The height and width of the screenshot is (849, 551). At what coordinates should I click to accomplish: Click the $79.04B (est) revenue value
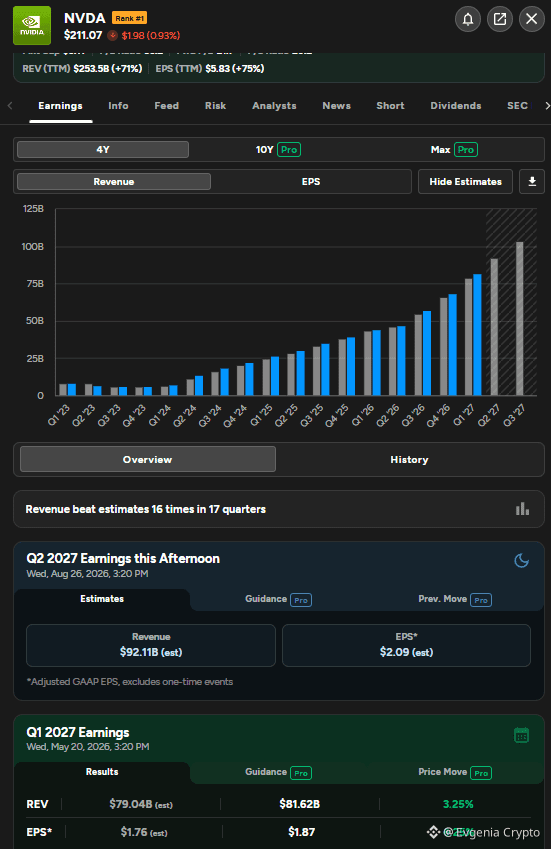[141, 804]
